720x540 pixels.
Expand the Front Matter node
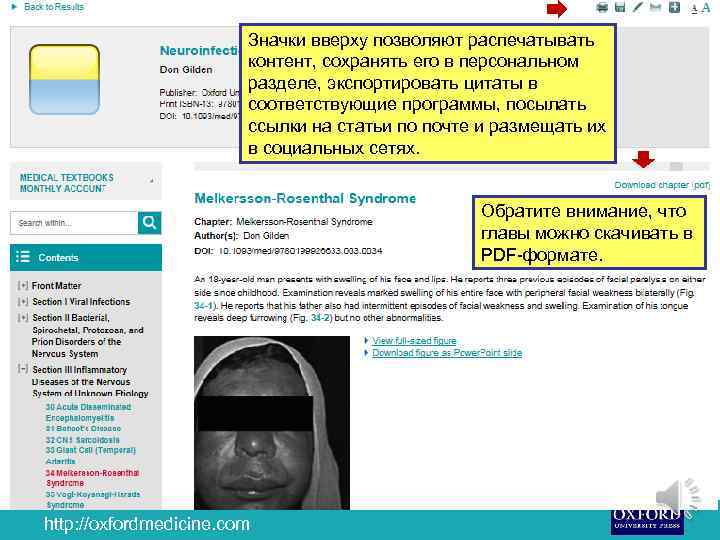click(x=22, y=286)
